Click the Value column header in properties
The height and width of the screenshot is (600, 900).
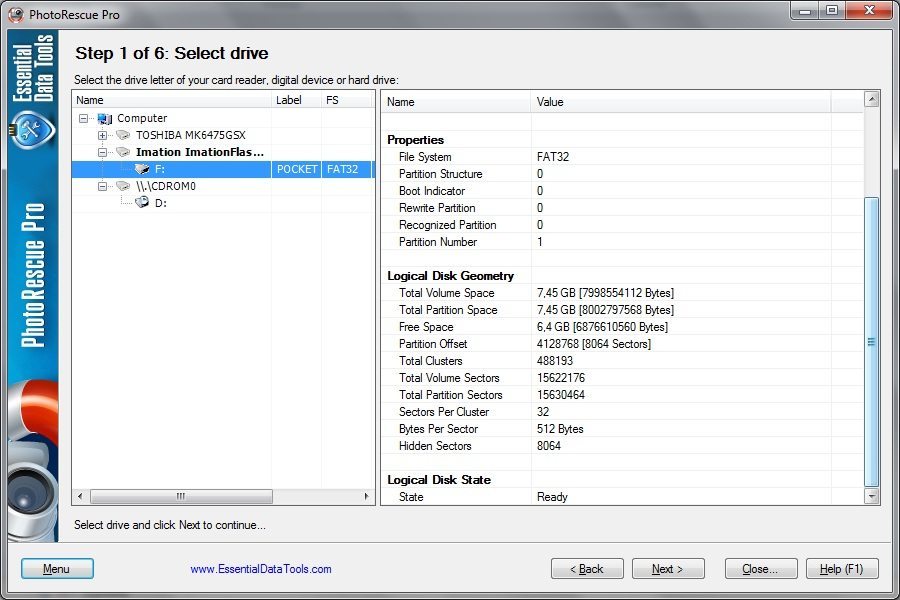click(x=681, y=102)
